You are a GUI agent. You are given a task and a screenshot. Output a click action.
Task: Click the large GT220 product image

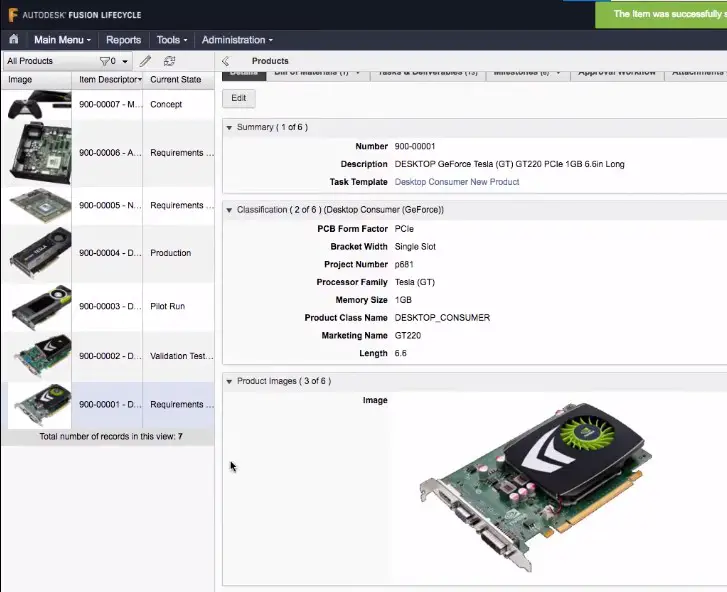(x=536, y=487)
